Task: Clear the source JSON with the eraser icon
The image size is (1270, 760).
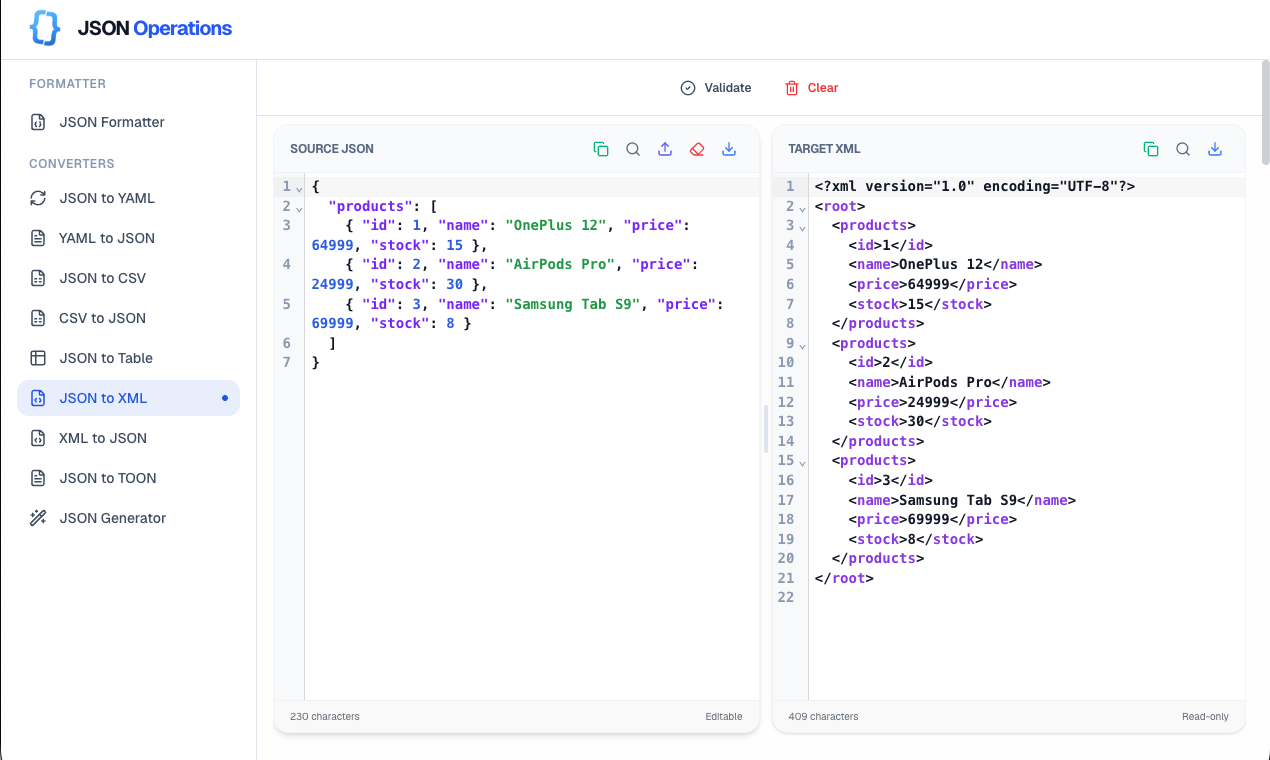Action: tap(697, 148)
